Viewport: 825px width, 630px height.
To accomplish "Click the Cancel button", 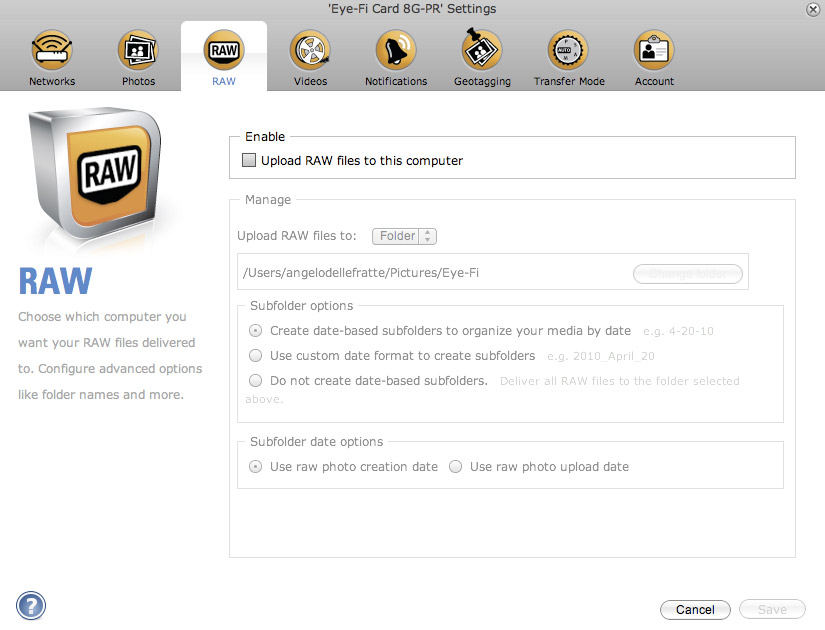I will [x=695, y=609].
